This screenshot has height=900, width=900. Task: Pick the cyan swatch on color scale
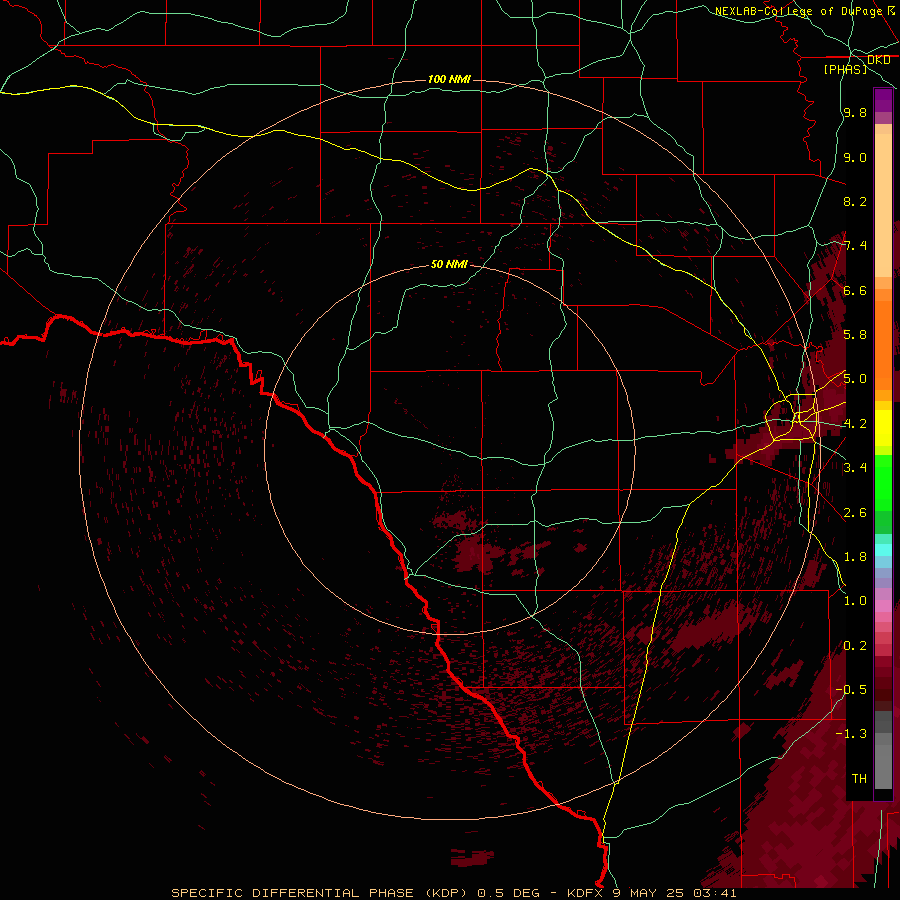click(883, 550)
